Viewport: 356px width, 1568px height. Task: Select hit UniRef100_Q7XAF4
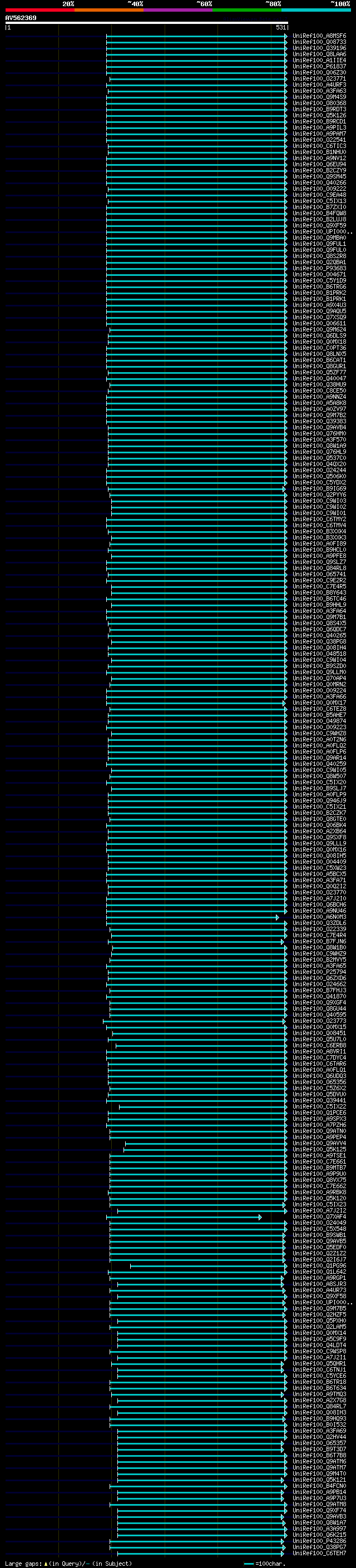tap(319, 1217)
